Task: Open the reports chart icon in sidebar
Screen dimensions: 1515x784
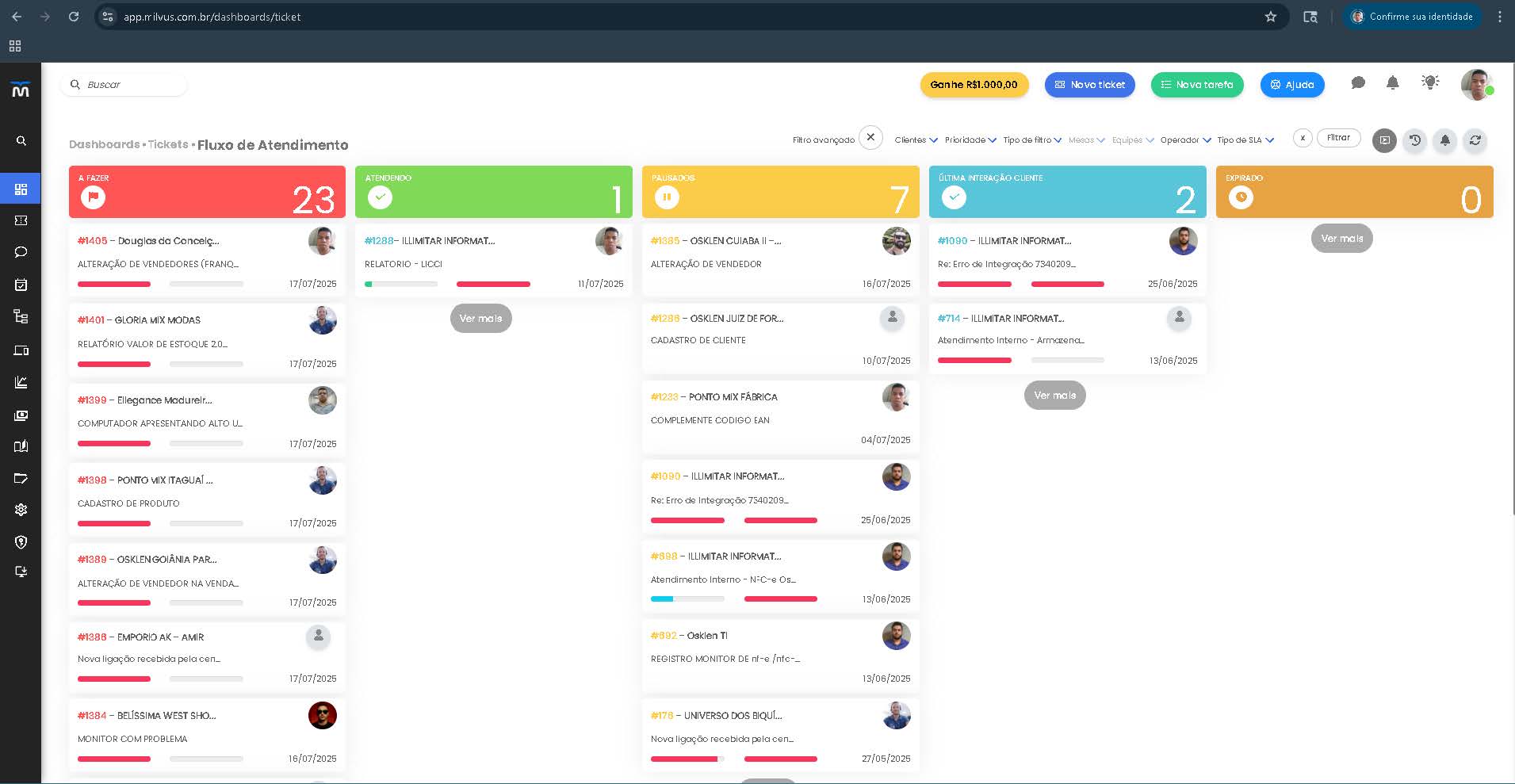Action: tap(21, 382)
